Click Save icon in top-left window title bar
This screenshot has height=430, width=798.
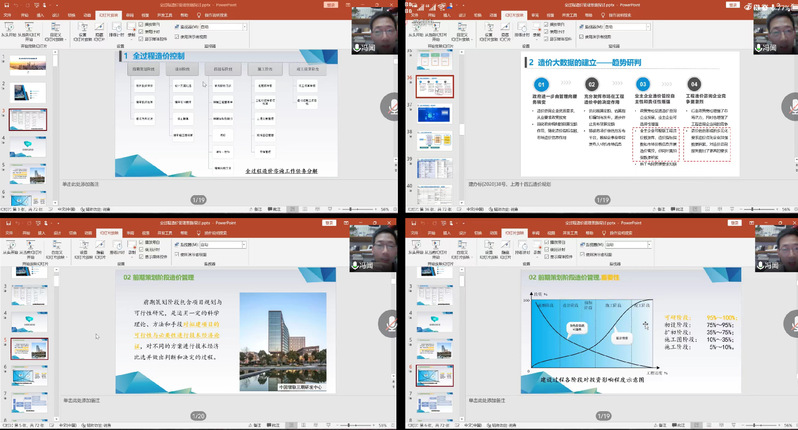click(x=6, y=4)
